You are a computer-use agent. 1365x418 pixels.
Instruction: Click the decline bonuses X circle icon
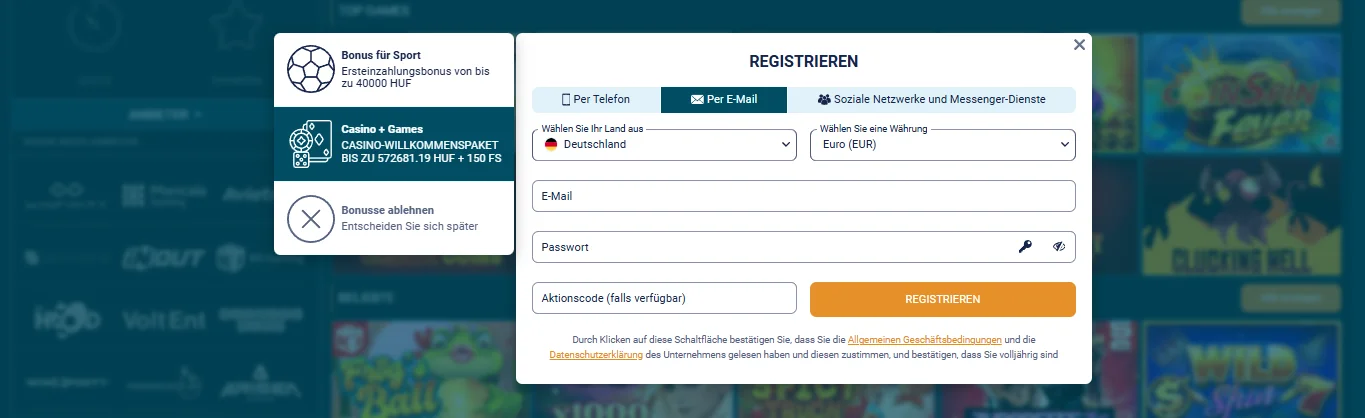pos(311,219)
